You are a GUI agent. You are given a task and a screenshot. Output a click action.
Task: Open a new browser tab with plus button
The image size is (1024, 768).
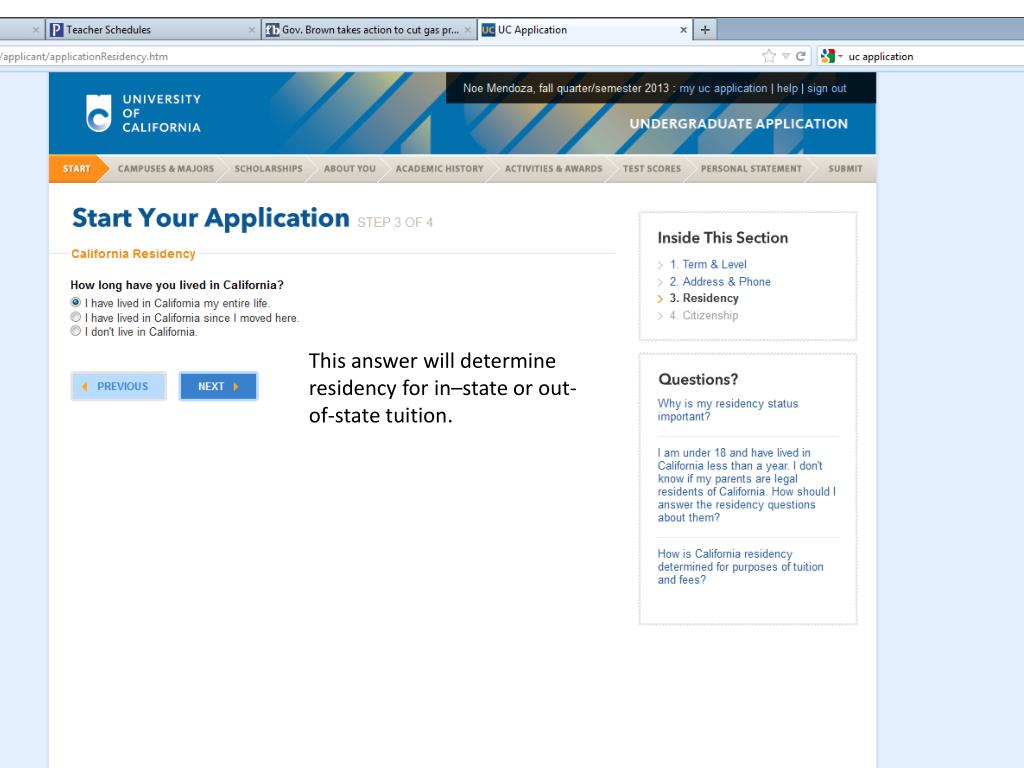tap(705, 29)
